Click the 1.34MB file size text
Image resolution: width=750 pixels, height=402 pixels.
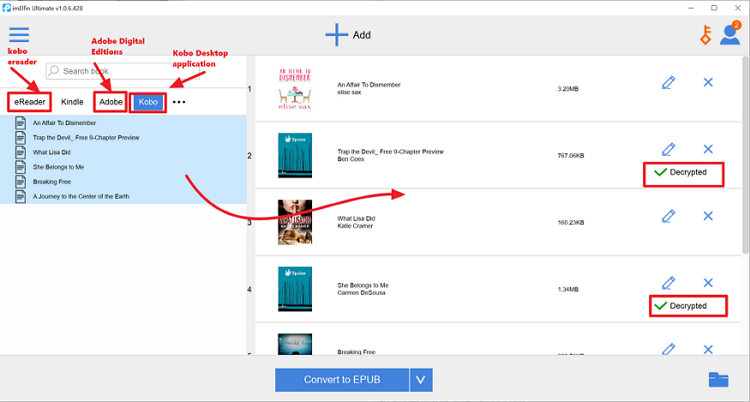coord(568,290)
